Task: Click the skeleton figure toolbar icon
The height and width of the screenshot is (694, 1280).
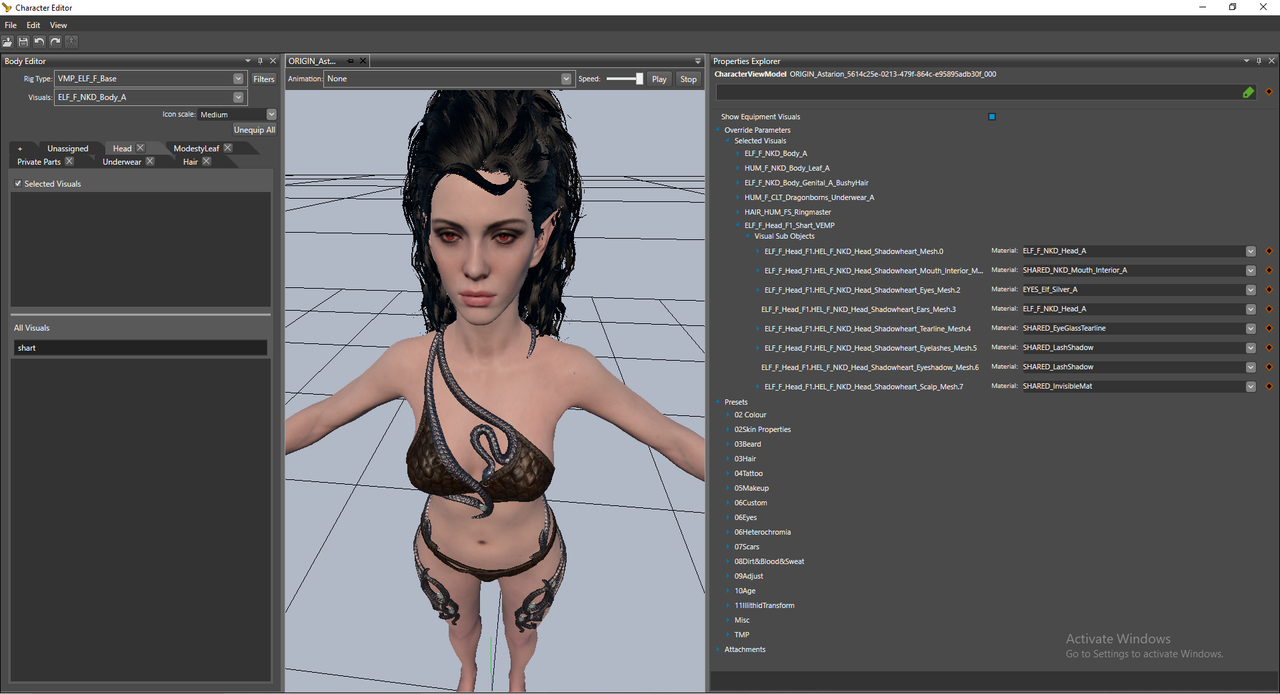Action: coord(71,42)
